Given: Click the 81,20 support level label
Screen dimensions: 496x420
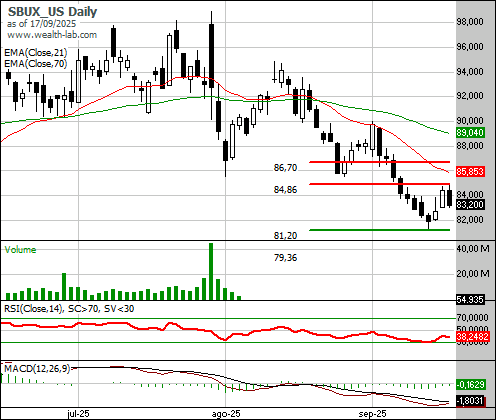Looking at the screenshot, I should (x=285, y=235).
